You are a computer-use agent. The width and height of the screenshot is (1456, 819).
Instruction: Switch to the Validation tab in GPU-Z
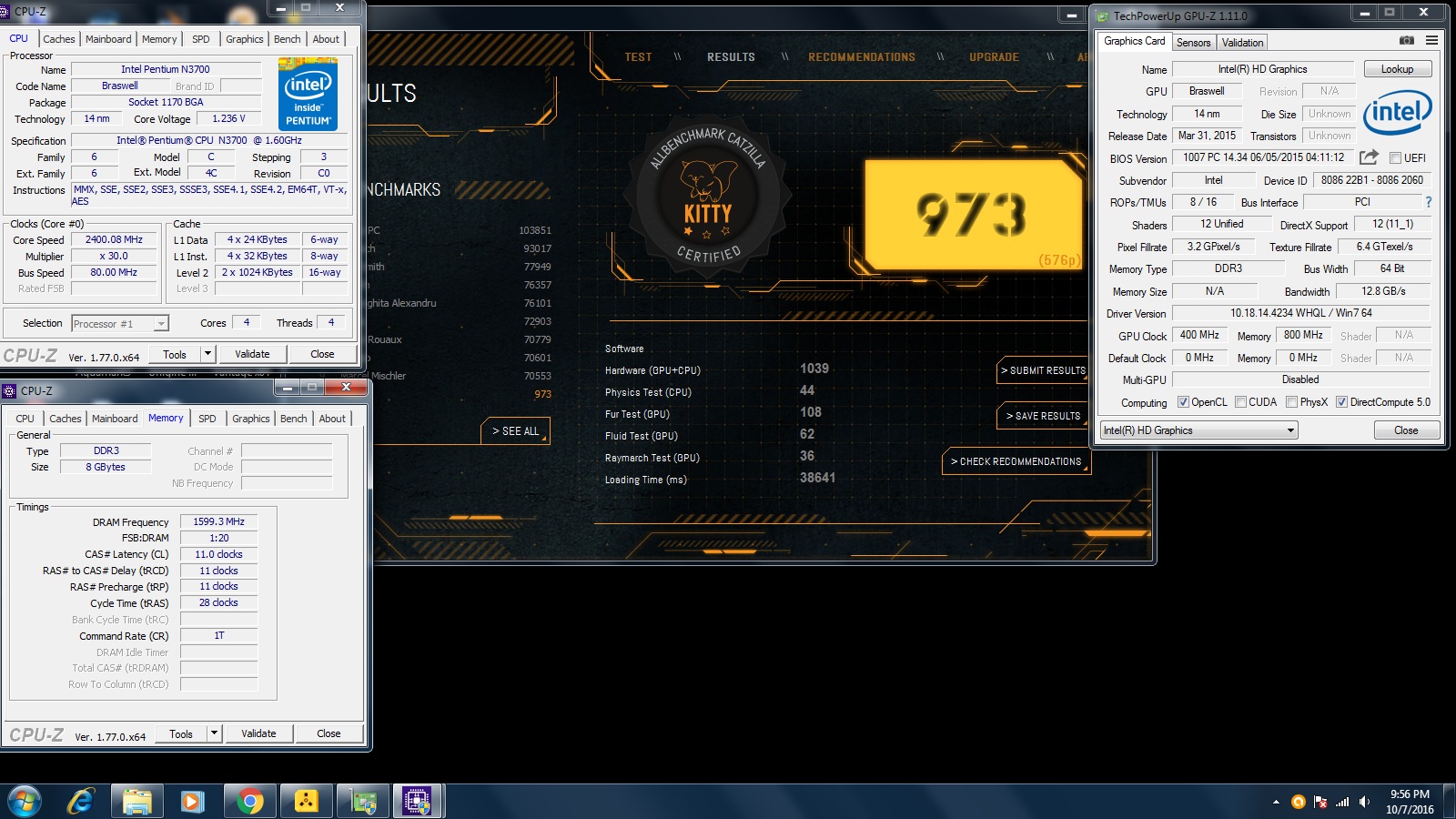[1242, 42]
